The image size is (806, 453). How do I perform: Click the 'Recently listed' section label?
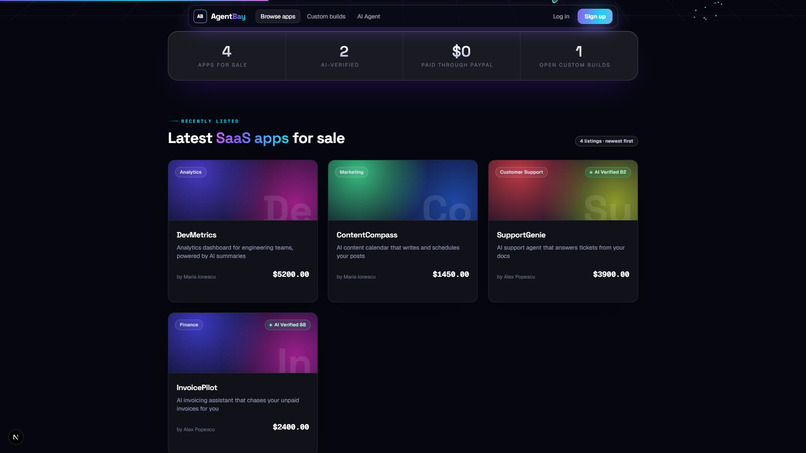click(210, 121)
